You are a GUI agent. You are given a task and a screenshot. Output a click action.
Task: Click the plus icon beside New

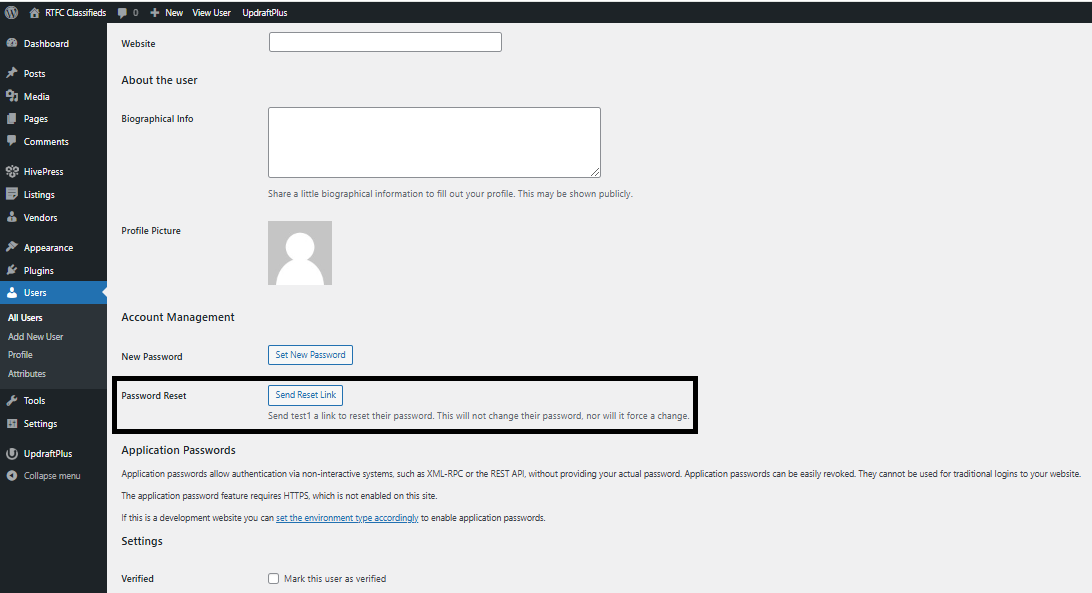click(155, 13)
